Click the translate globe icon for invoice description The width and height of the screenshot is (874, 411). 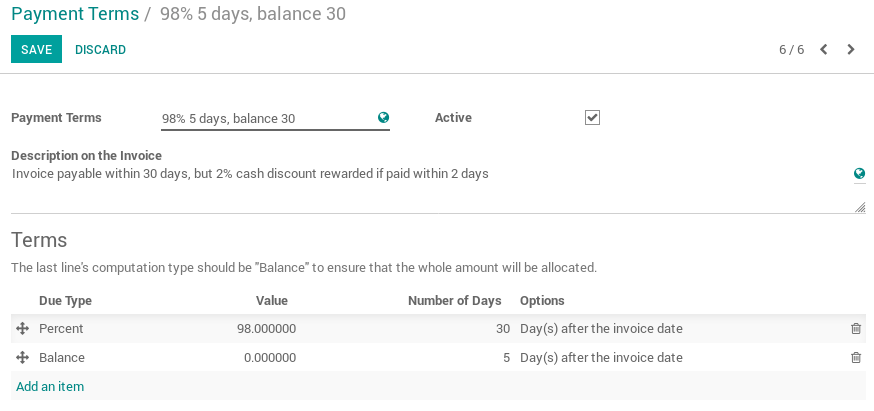point(859,174)
